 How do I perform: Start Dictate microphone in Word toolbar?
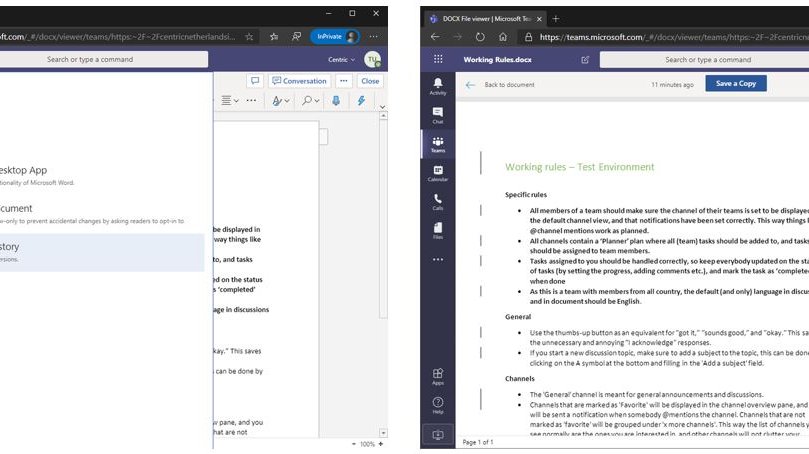336,101
